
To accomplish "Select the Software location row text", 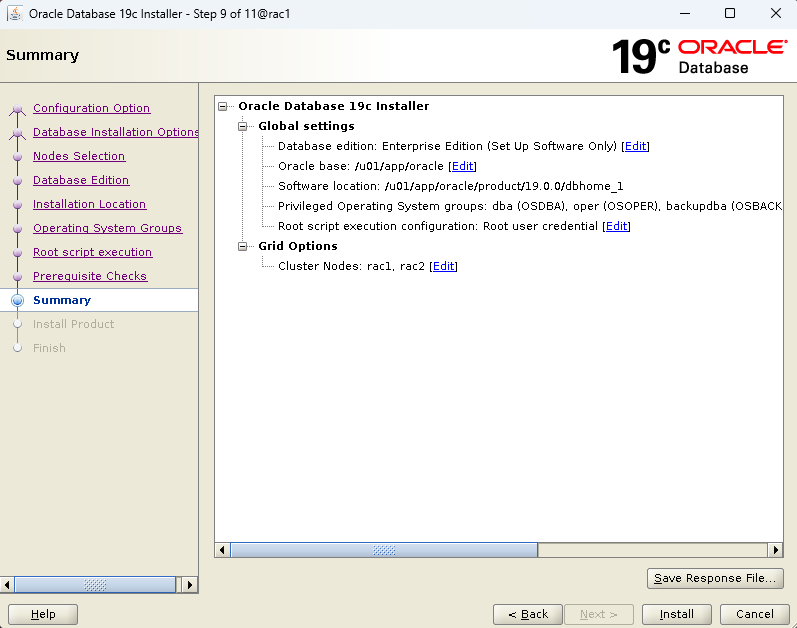I will pyautogui.click(x=450, y=186).
